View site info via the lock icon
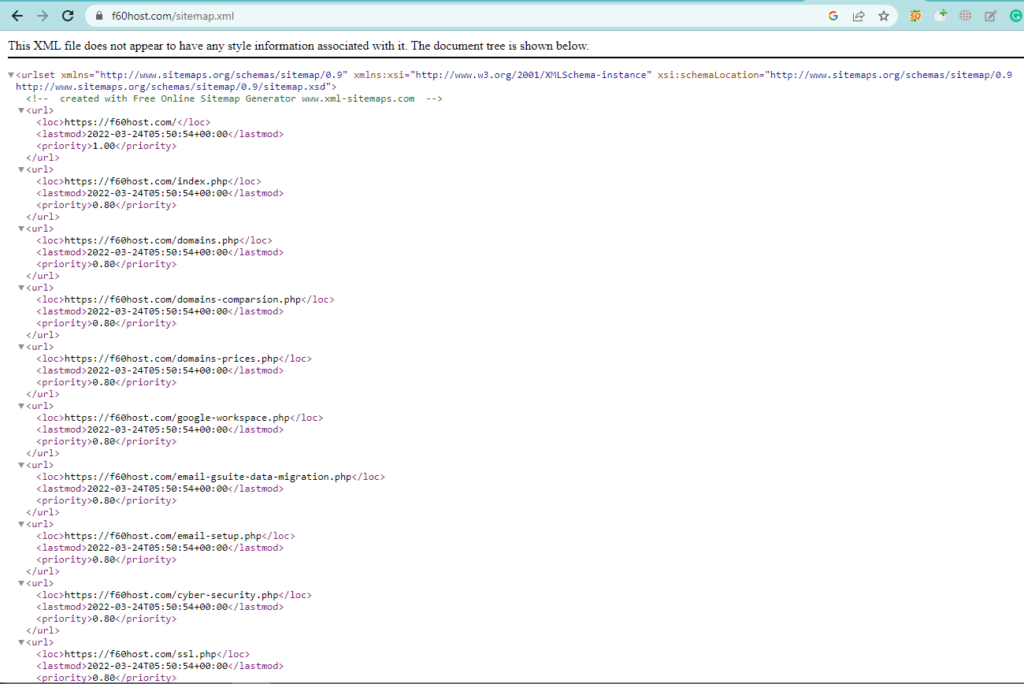 pos(99,16)
